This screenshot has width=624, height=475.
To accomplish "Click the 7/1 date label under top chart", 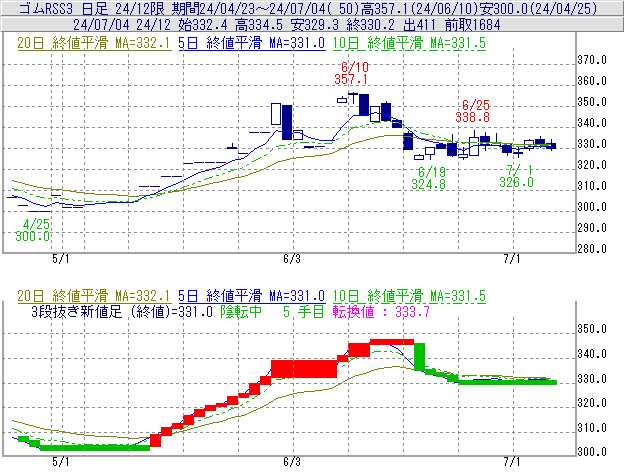I will pyautogui.click(x=512, y=259).
